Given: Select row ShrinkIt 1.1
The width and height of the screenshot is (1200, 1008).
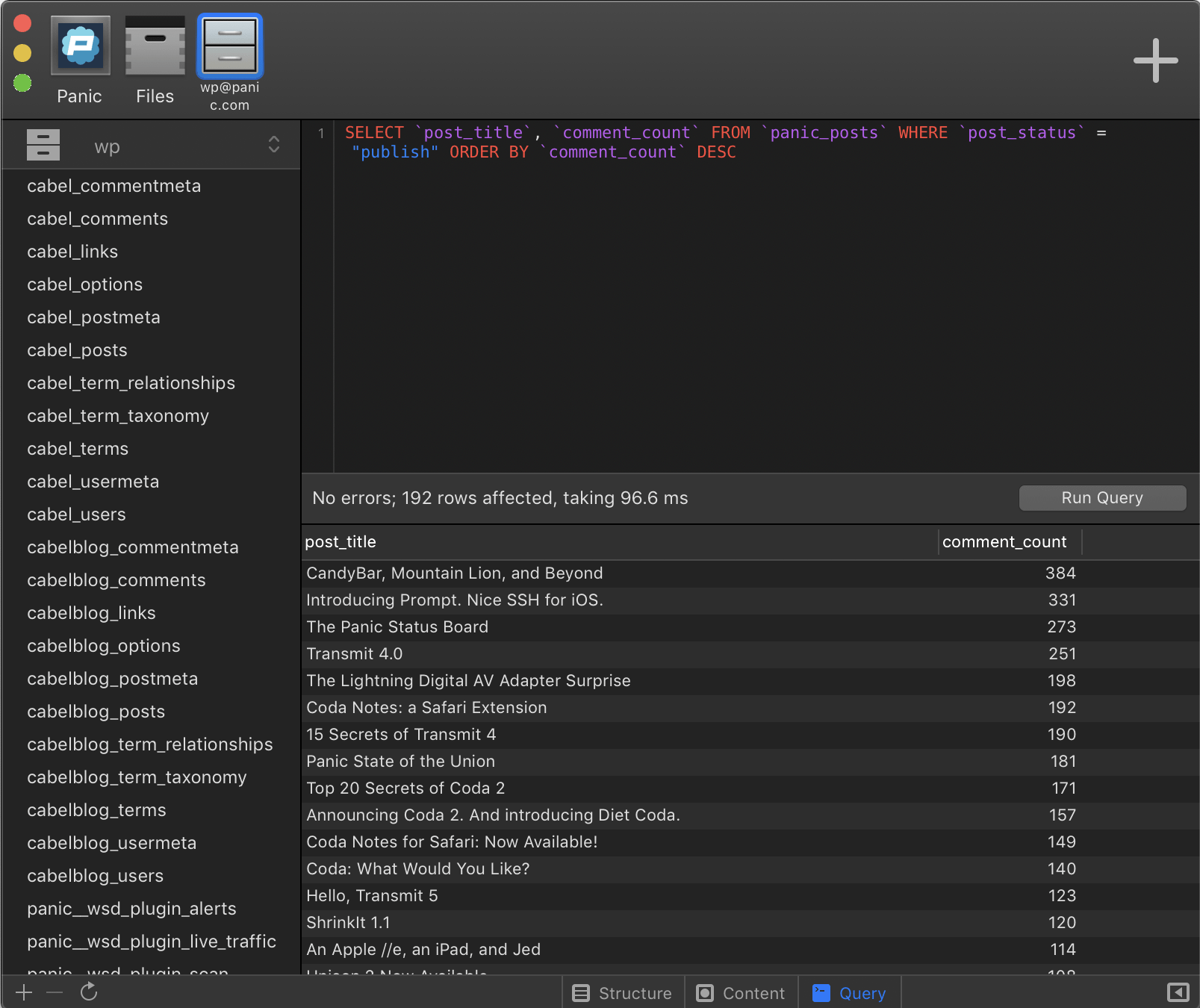Looking at the screenshot, I should (750, 923).
